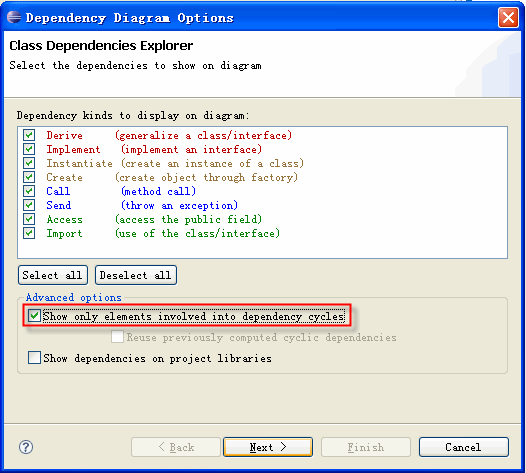Uncheck the Implement dependency checkbox
This screenshot has width=526, height=473.
[29, 149]
